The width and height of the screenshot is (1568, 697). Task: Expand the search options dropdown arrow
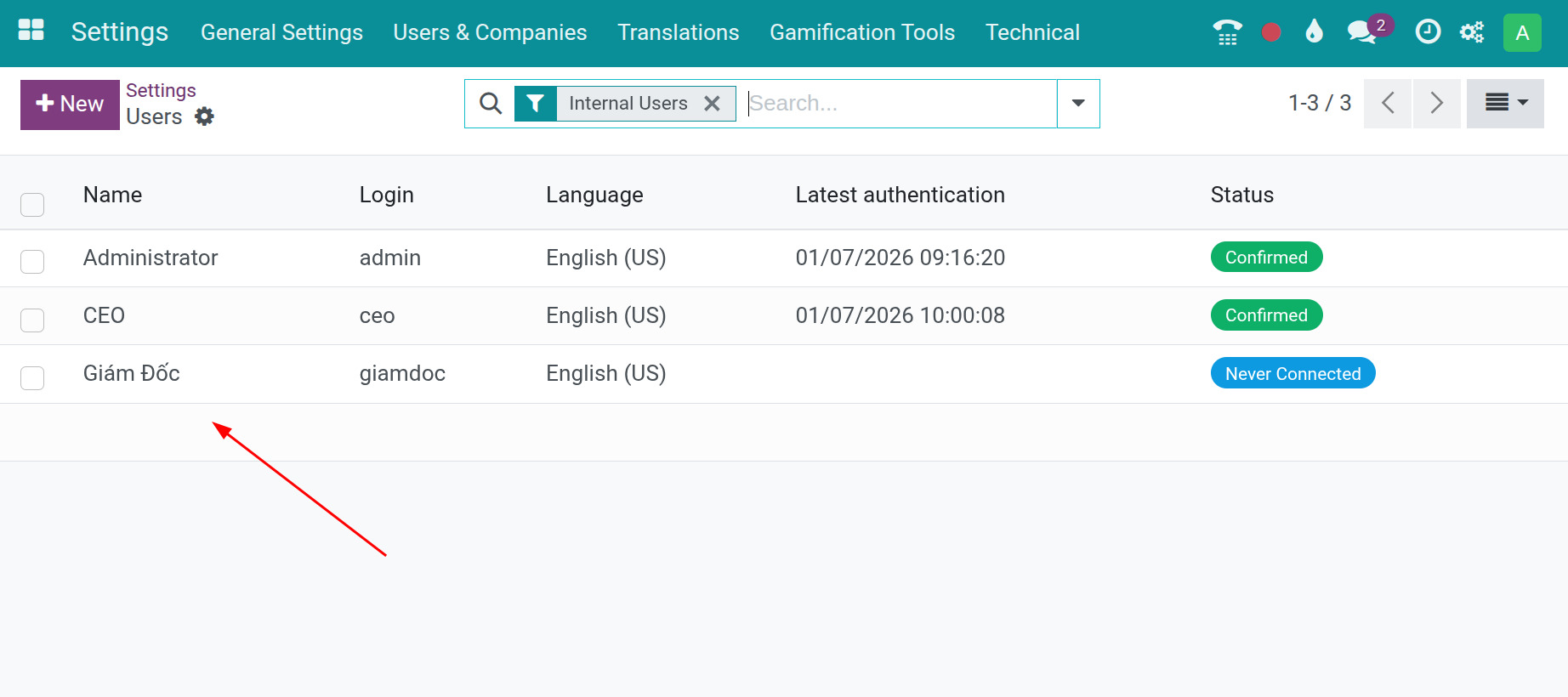1078,104
